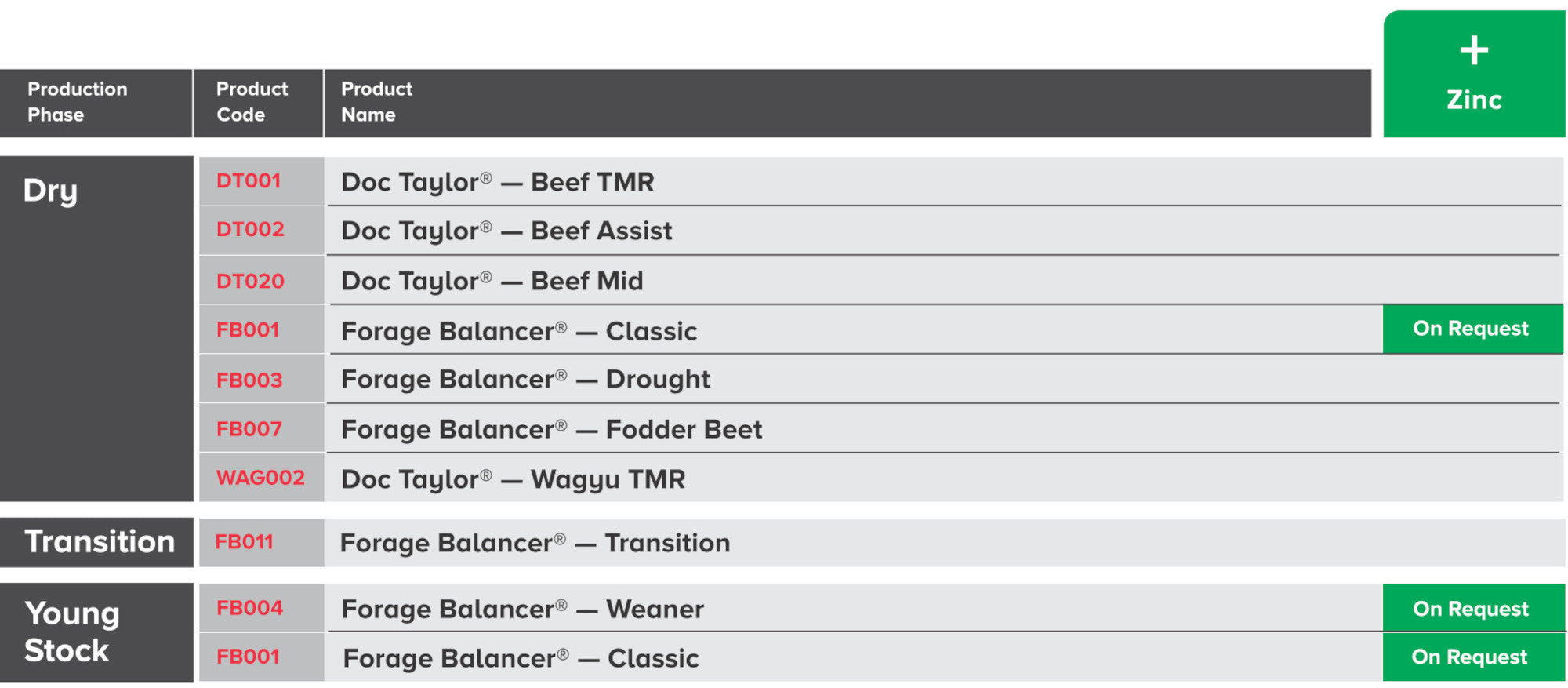Select the Young Stock phase cell
The width and height of the screenshot is (1568, 688).
point(71,632)
